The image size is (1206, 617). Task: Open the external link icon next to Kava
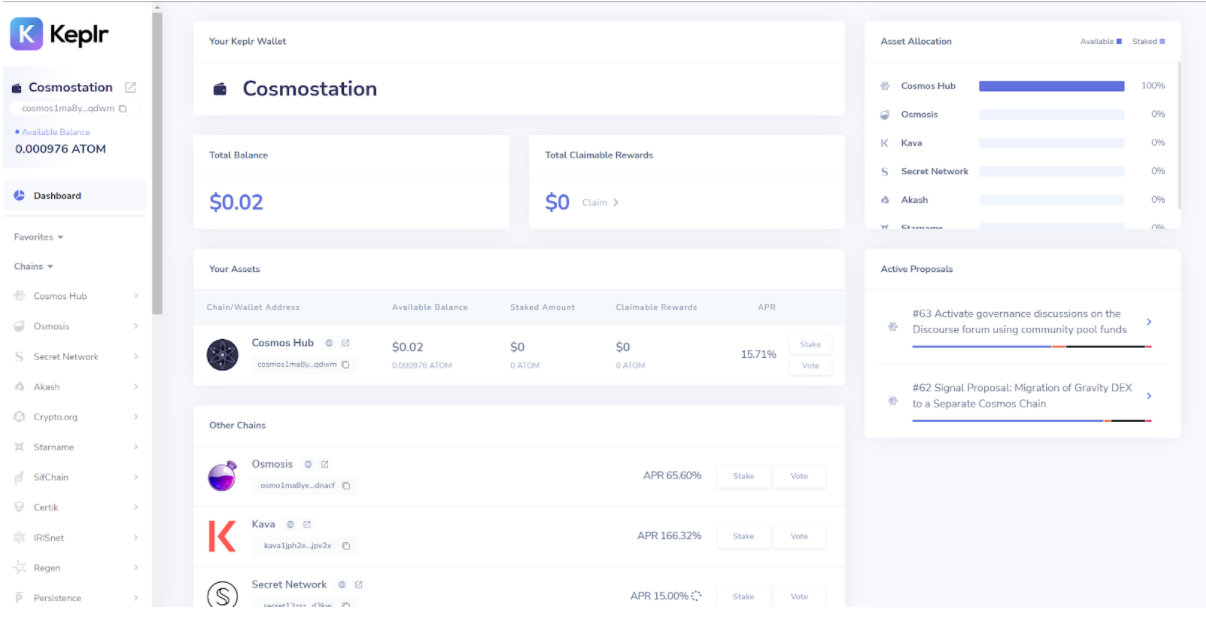pyautogui.click(x=307, y=524)
